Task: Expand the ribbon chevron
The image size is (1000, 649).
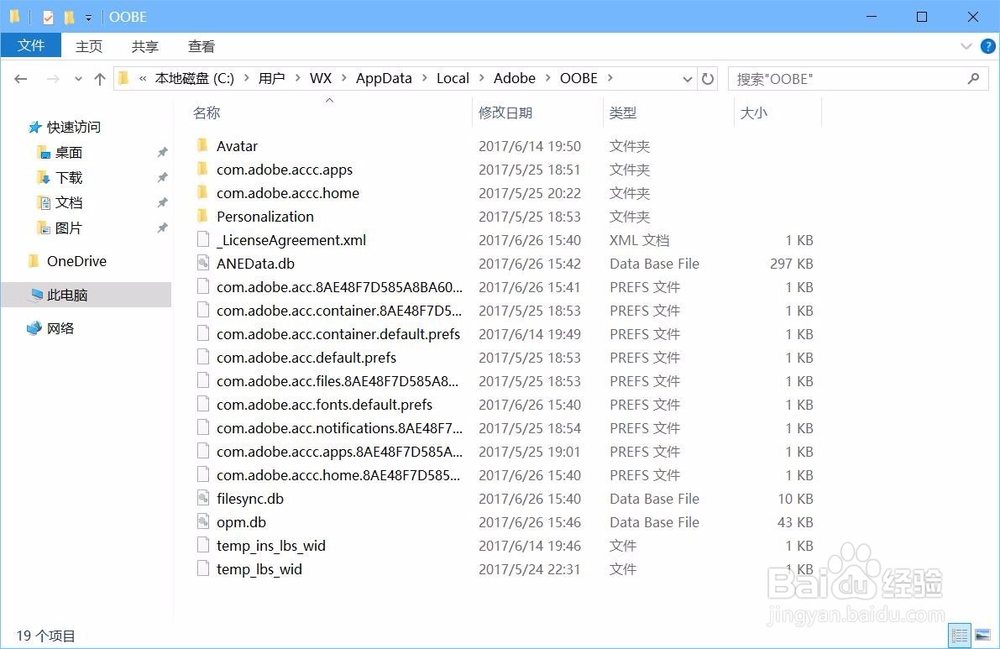Action: [966, 46]
